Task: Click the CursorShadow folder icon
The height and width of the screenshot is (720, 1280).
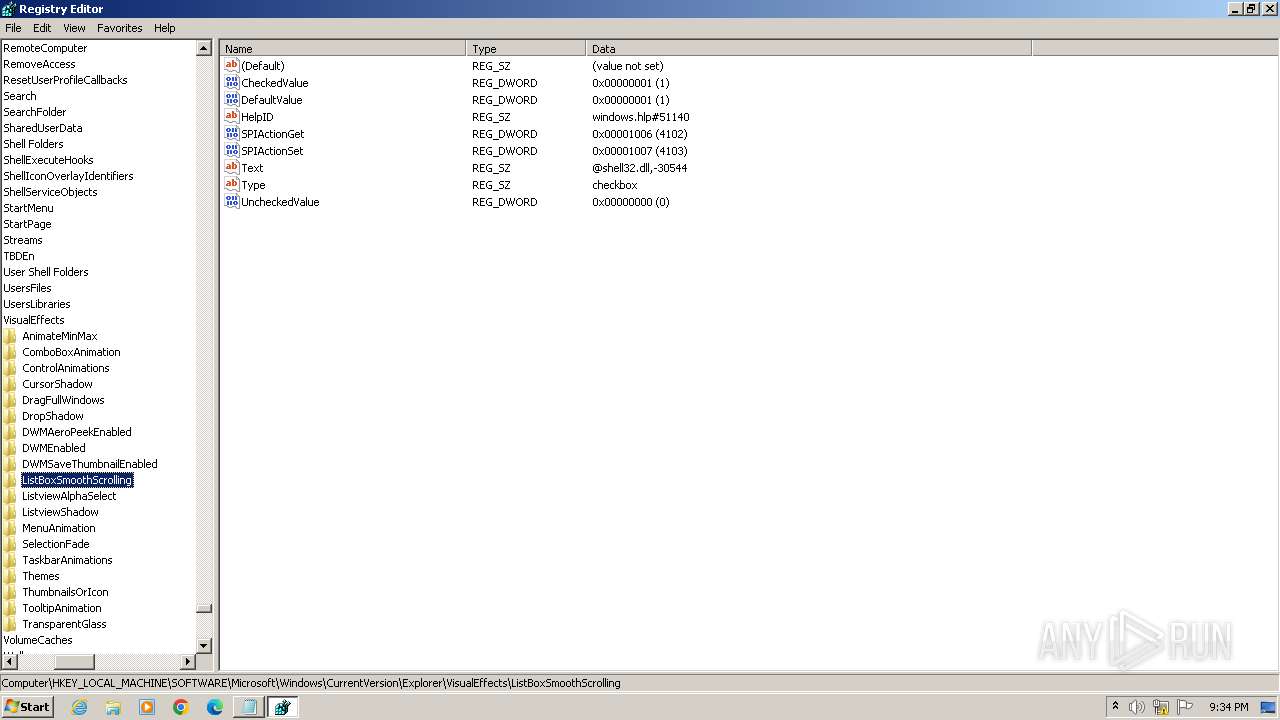Action: [10, 384]
